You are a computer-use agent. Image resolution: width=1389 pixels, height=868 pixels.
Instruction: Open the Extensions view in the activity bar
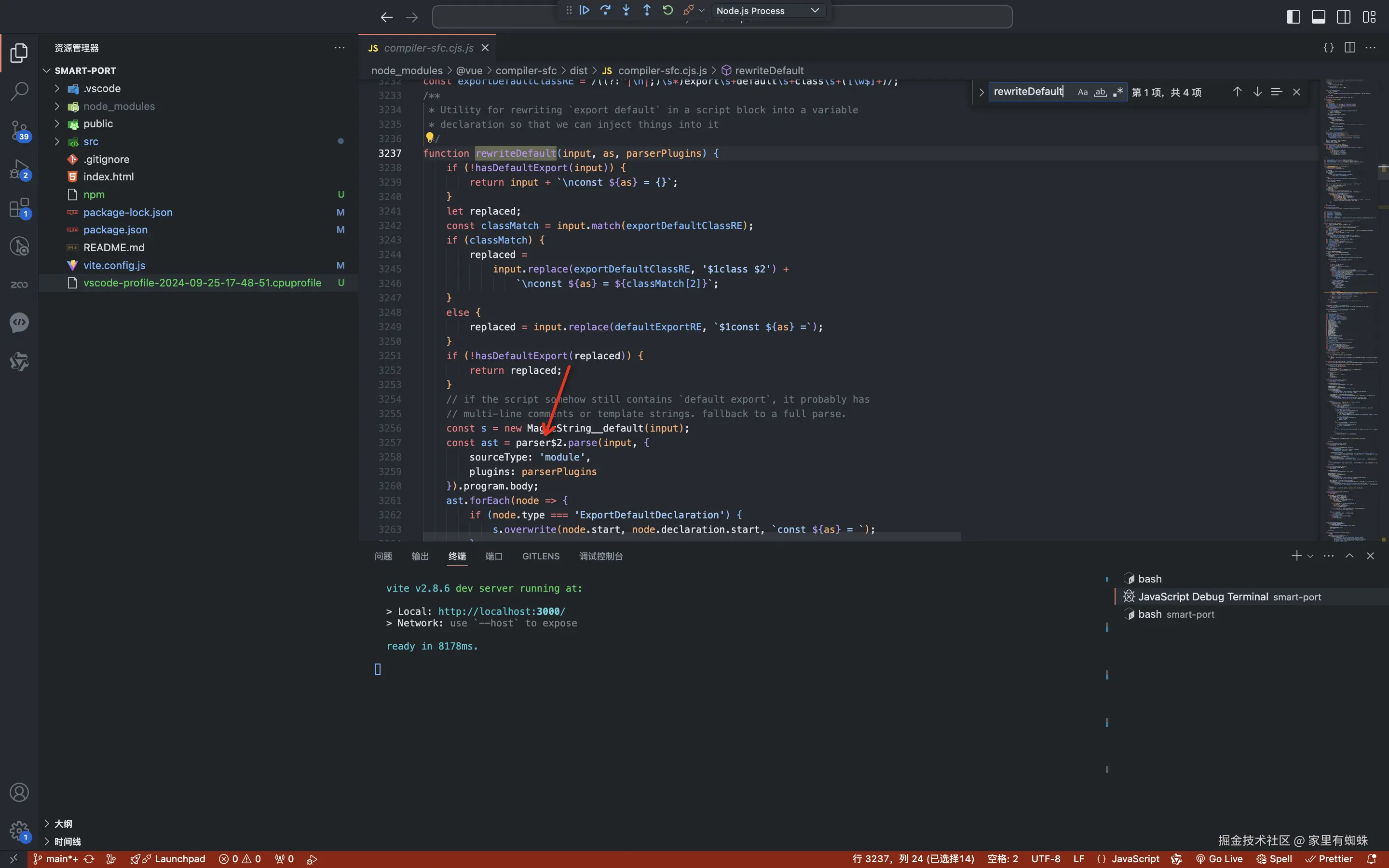19,208
